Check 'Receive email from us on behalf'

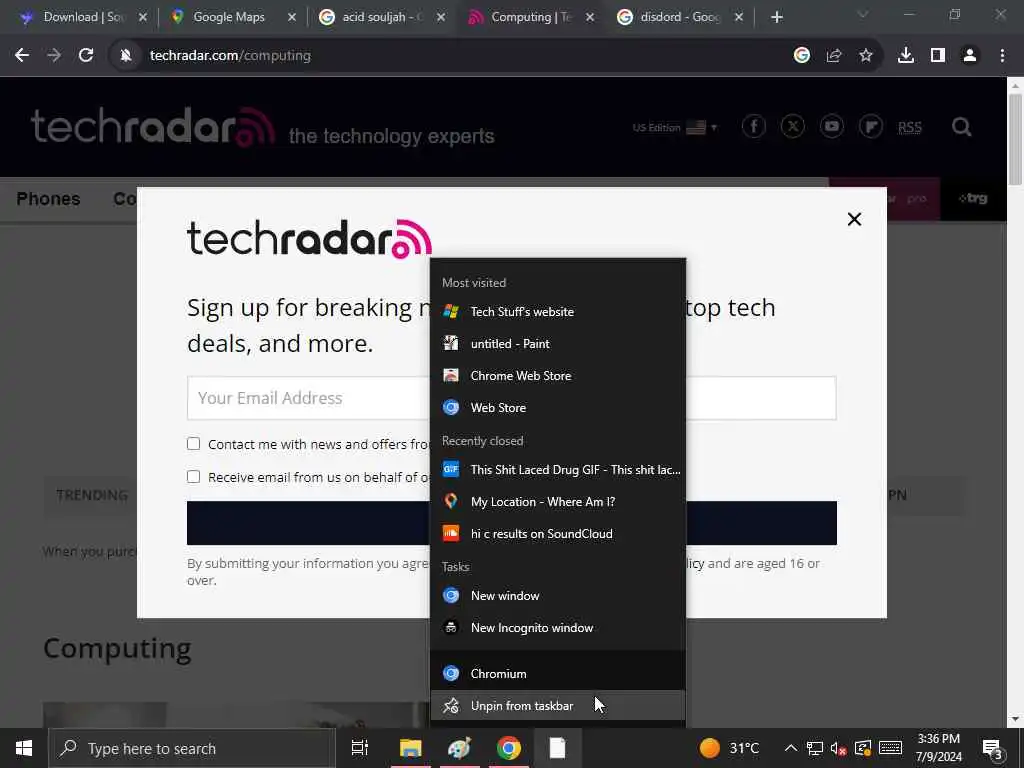[193, 477]
